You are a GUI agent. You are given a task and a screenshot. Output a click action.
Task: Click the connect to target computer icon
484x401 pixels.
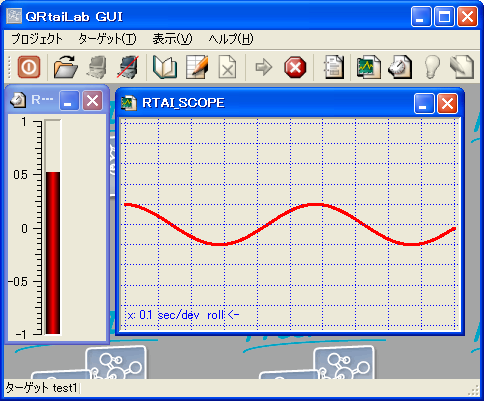97,67
